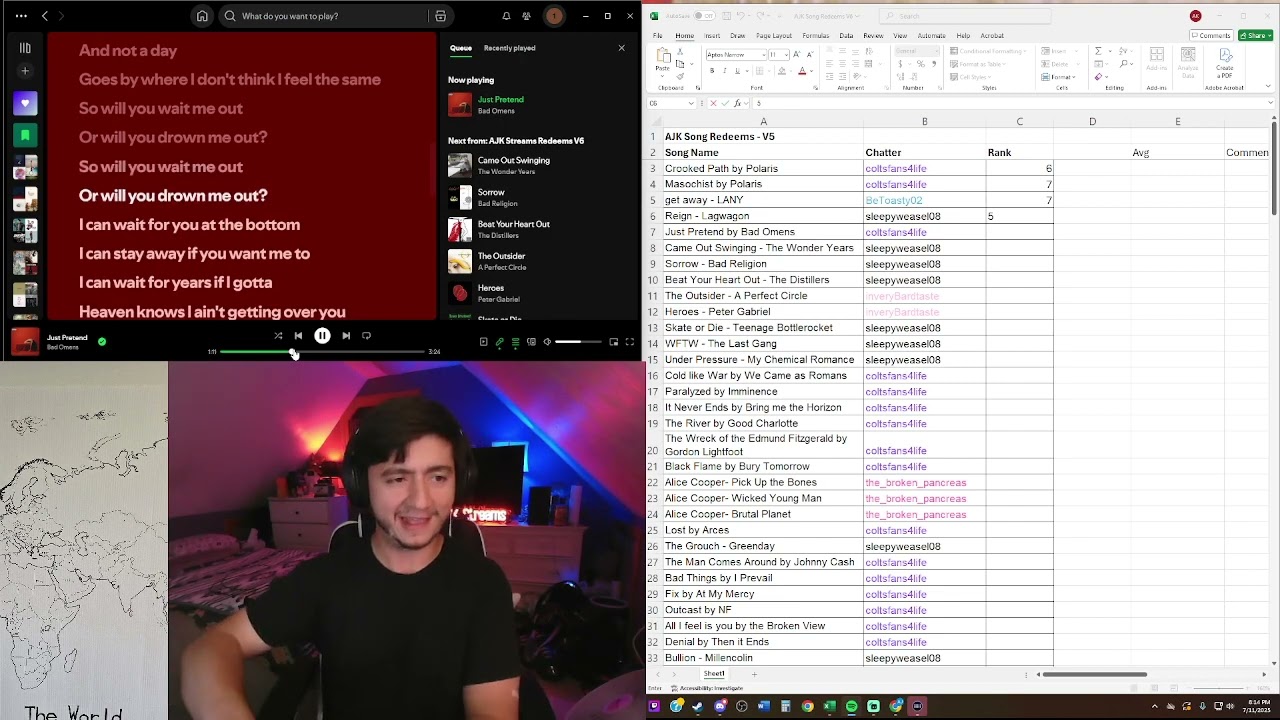The image size is (1280, 720).
Task: Open the Page Layout tab
Action: coord(774,36)
